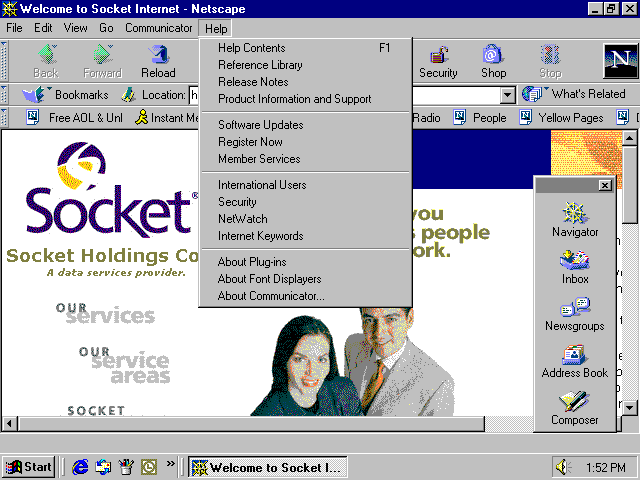Follow the 'our services' page link
Viewport: 640px width, 480px height.
105,313
